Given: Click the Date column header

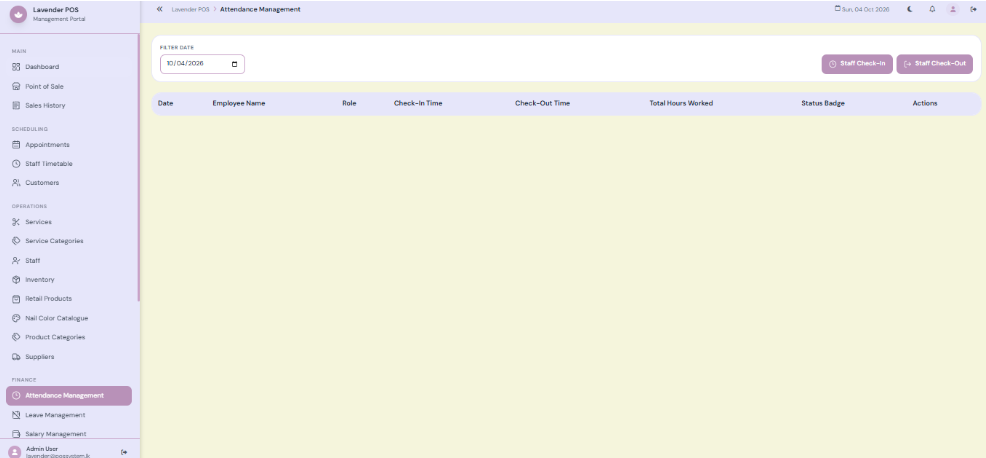Looking at the screenshot, I should click(165, 103).
